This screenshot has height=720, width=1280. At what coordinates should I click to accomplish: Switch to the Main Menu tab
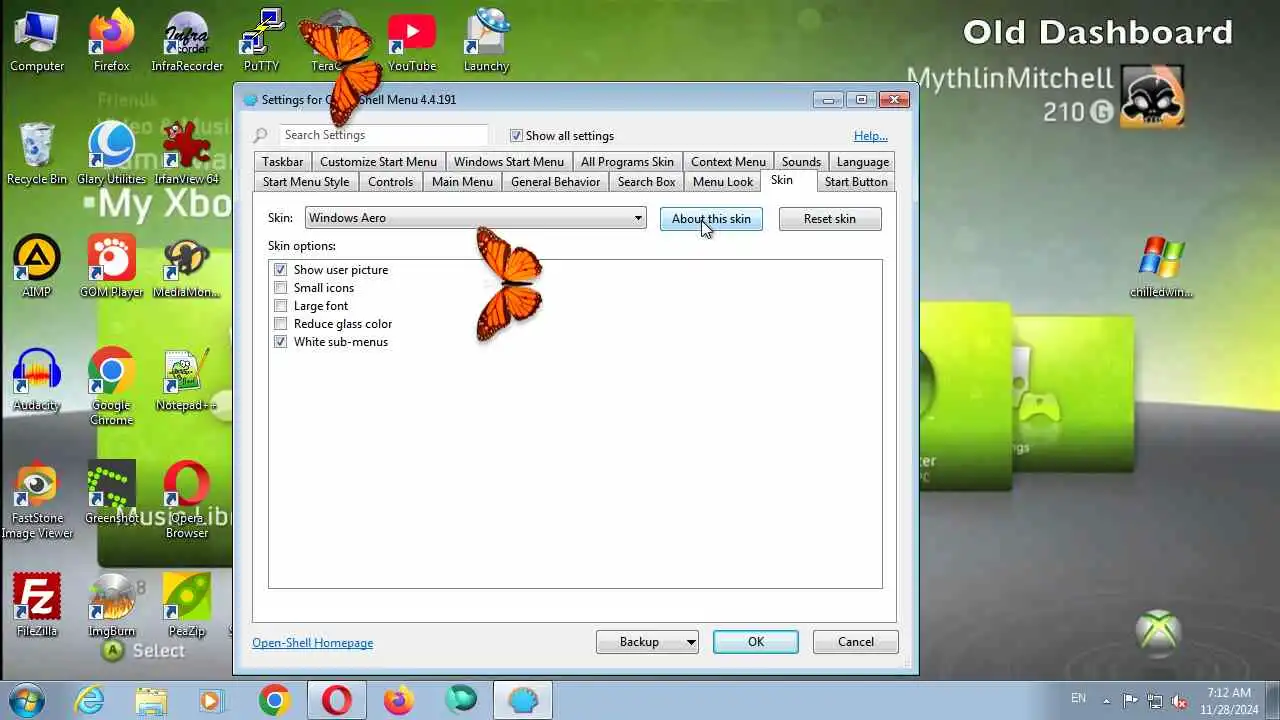pos(462,182)
